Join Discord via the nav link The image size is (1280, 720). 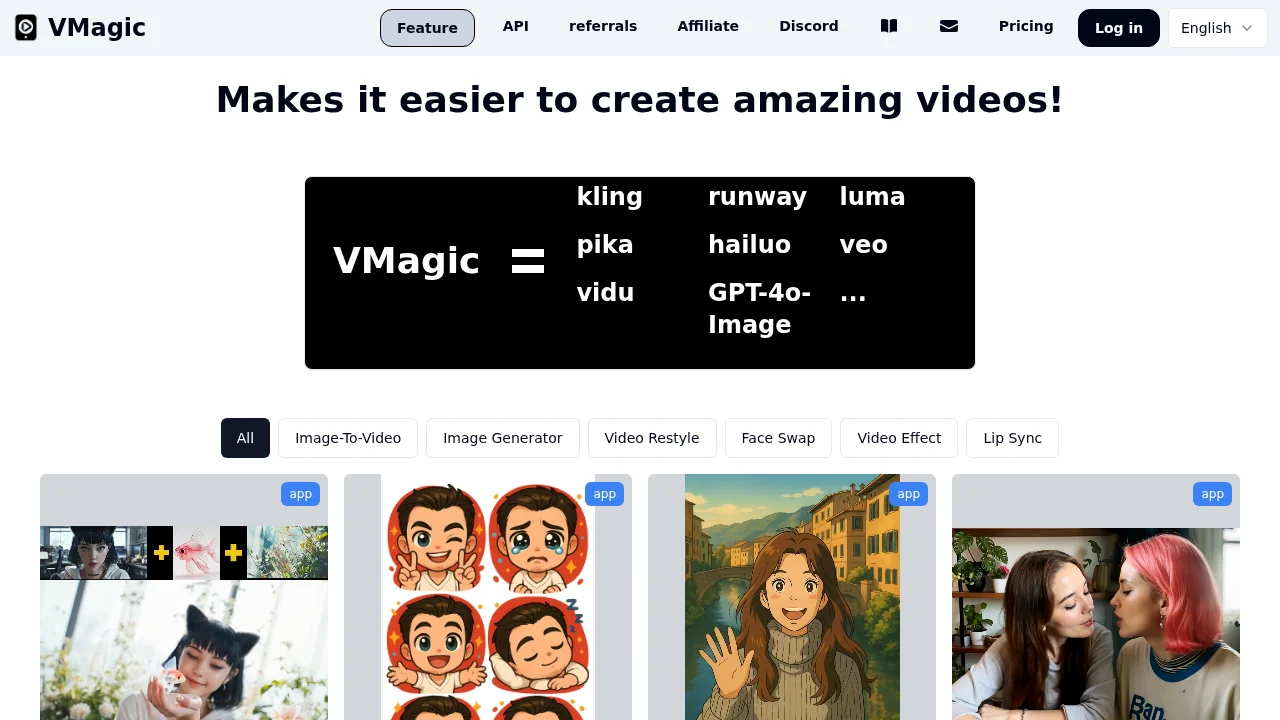pos(809,26)
